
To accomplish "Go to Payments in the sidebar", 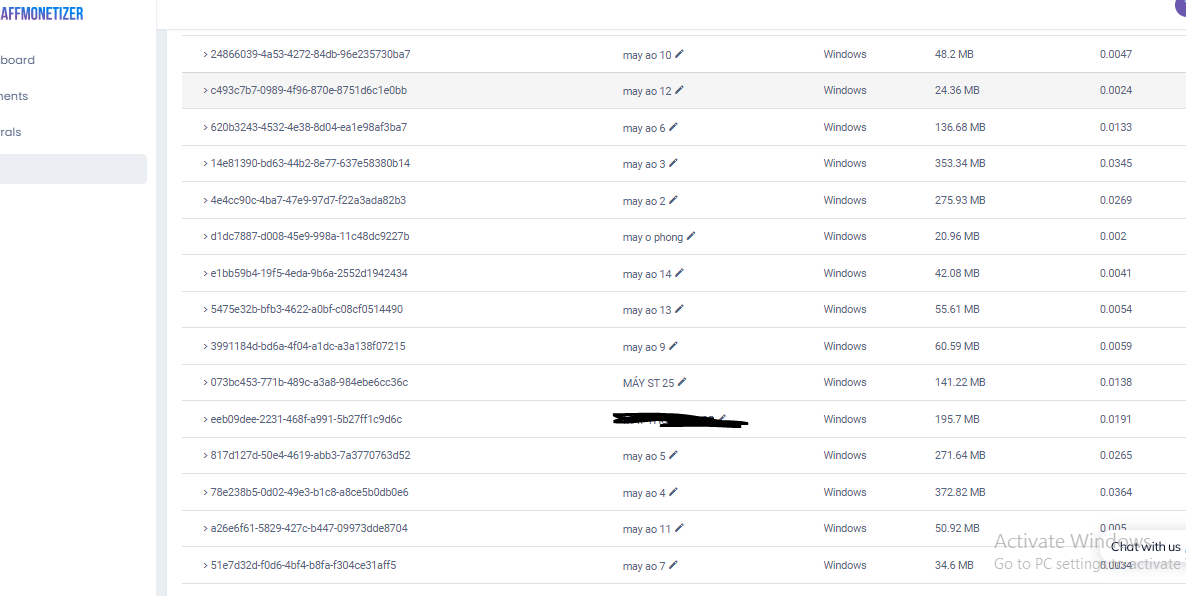I will 15,96.
